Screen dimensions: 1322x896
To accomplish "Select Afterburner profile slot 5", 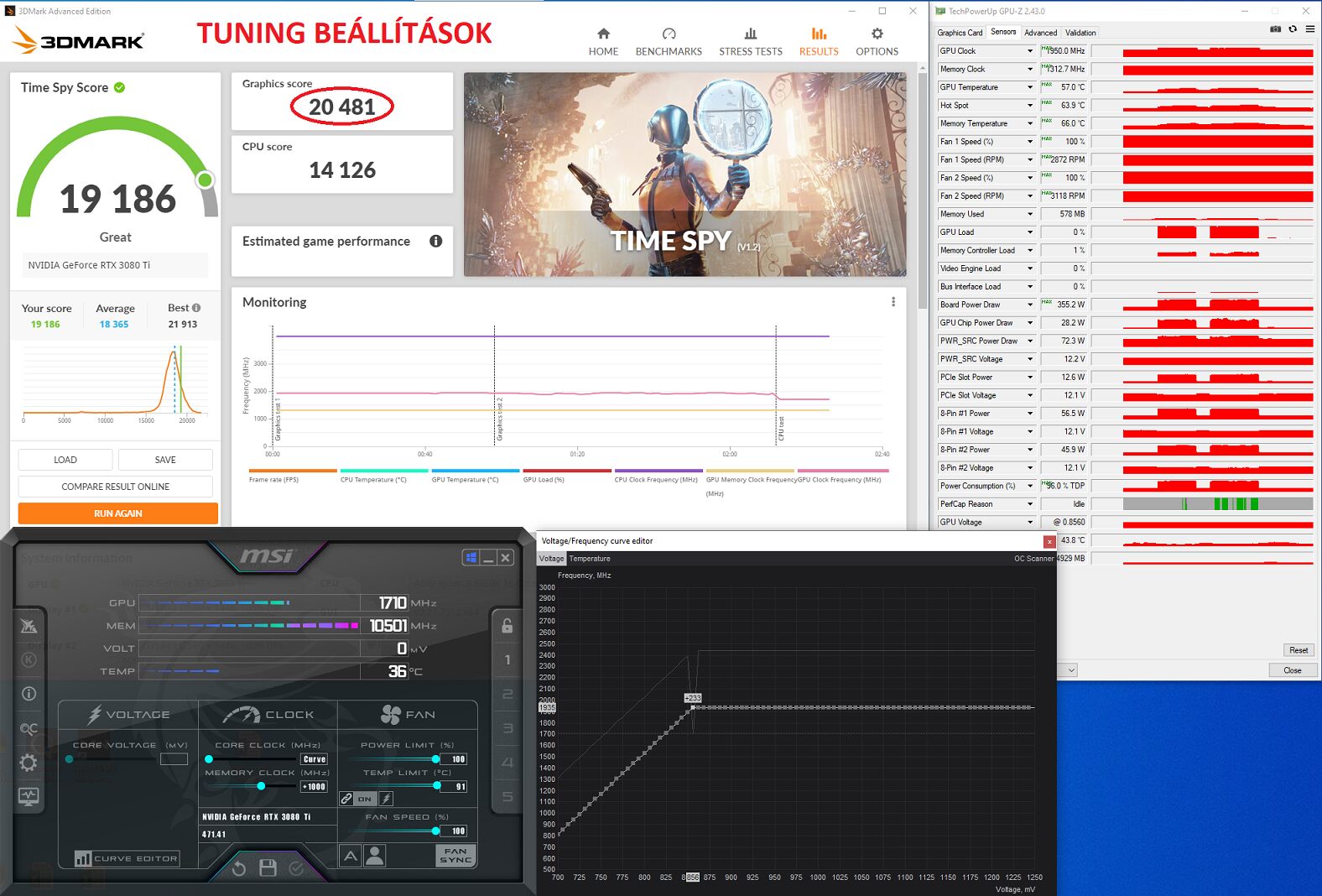I will pos(507,796).
